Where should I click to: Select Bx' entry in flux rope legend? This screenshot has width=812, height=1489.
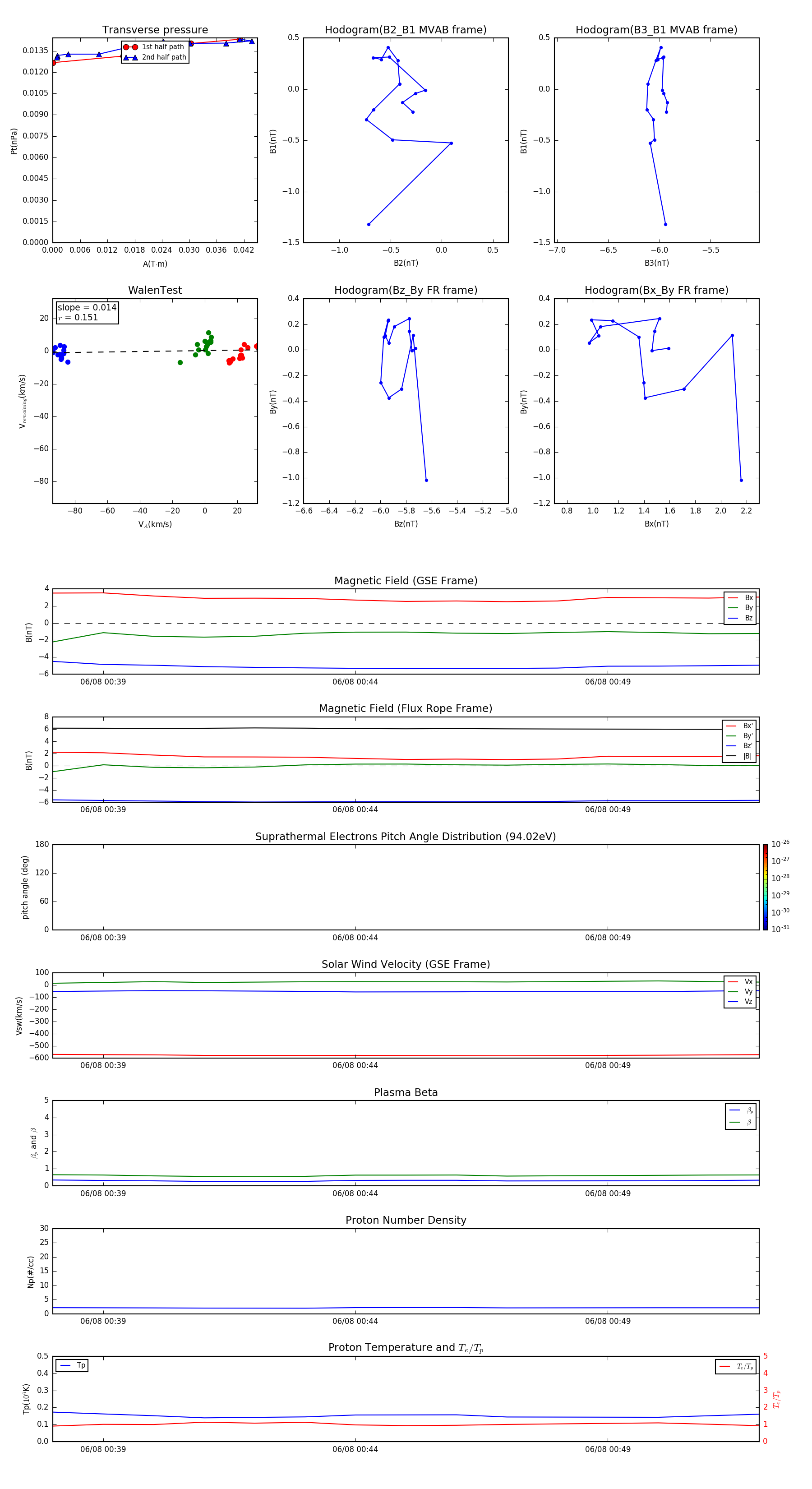pyautogui.click(x=739, y=726)
